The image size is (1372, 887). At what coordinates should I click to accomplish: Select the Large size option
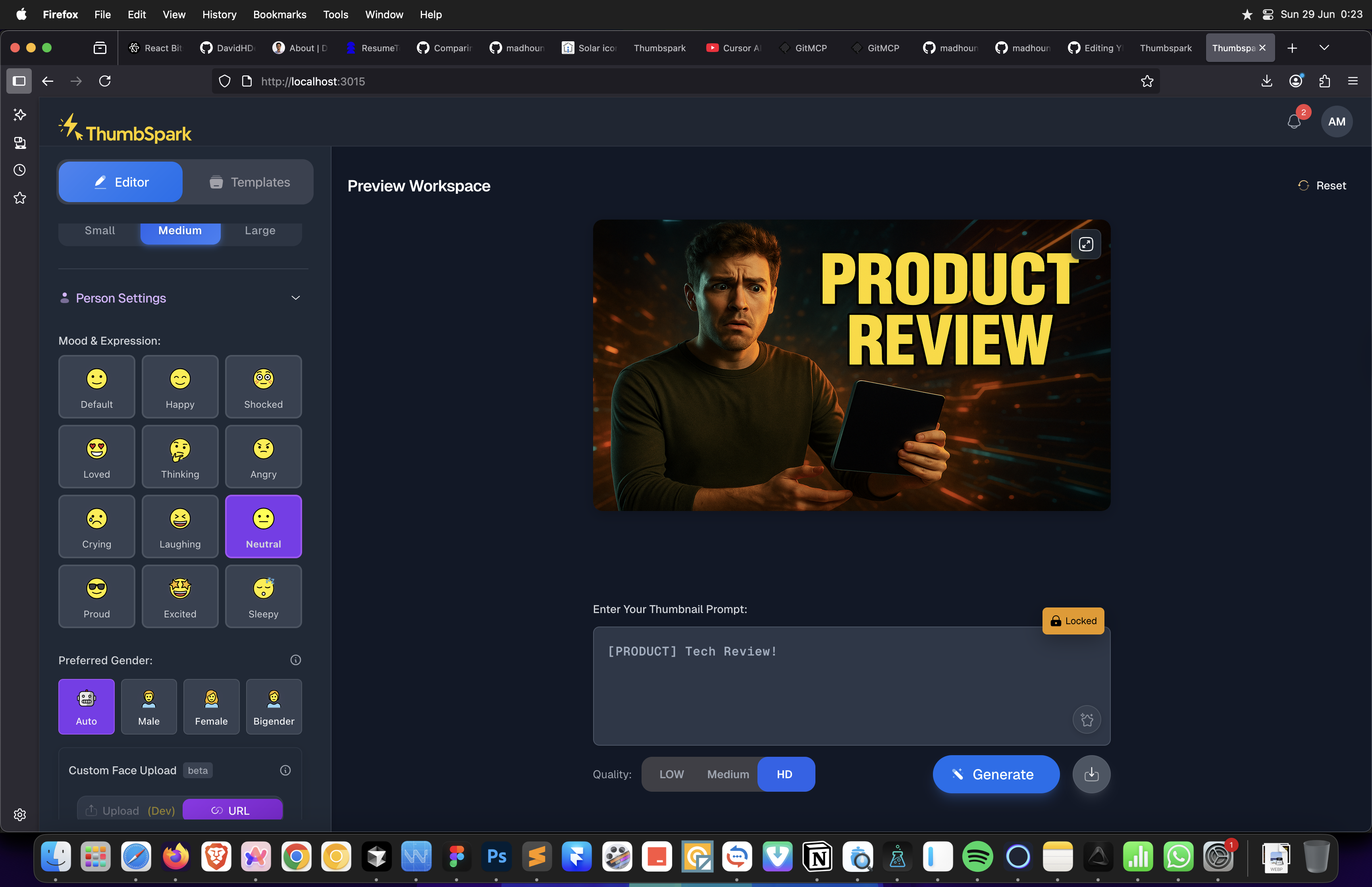(x=260, y=230)
